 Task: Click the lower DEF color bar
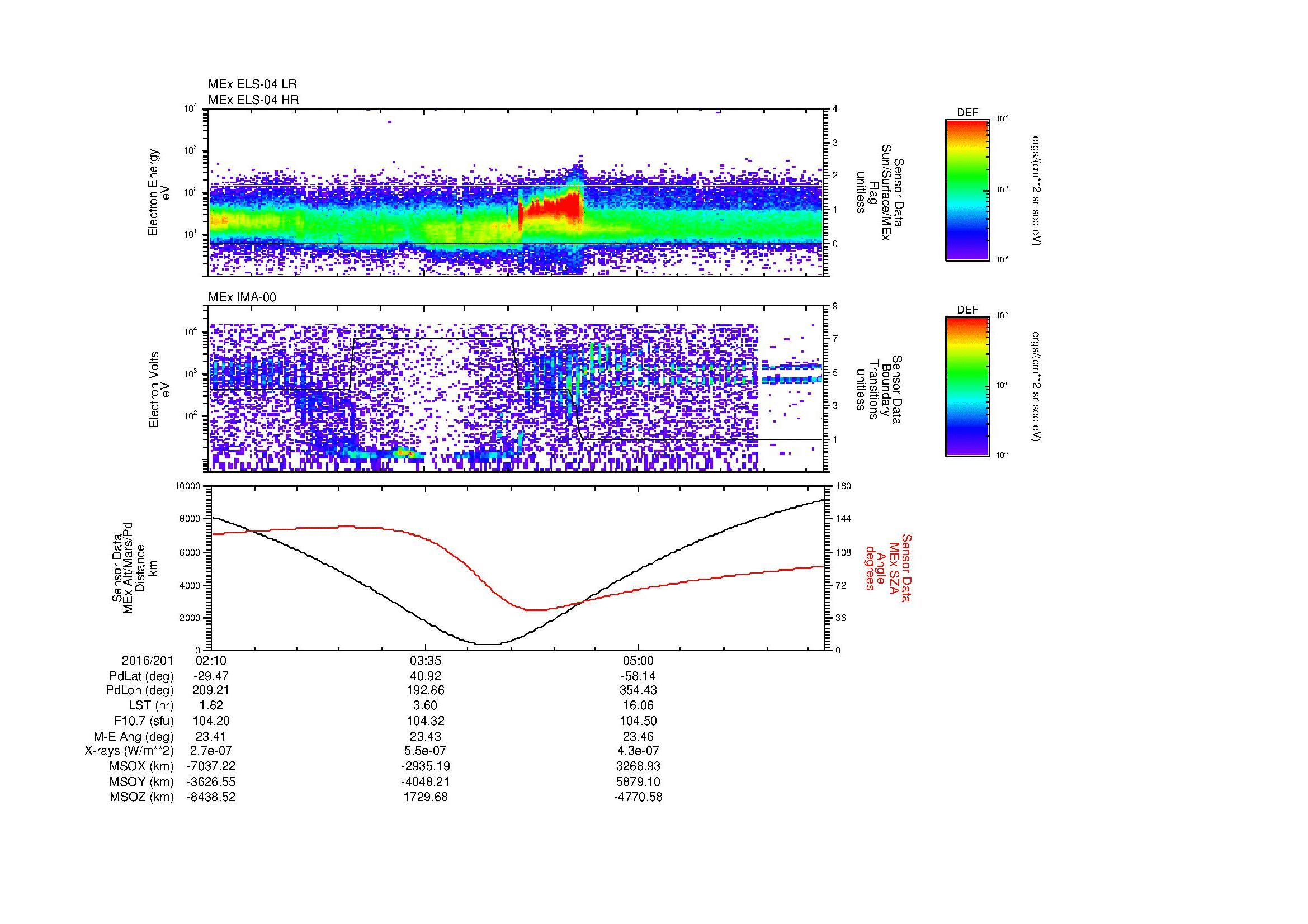click(967, 387)
